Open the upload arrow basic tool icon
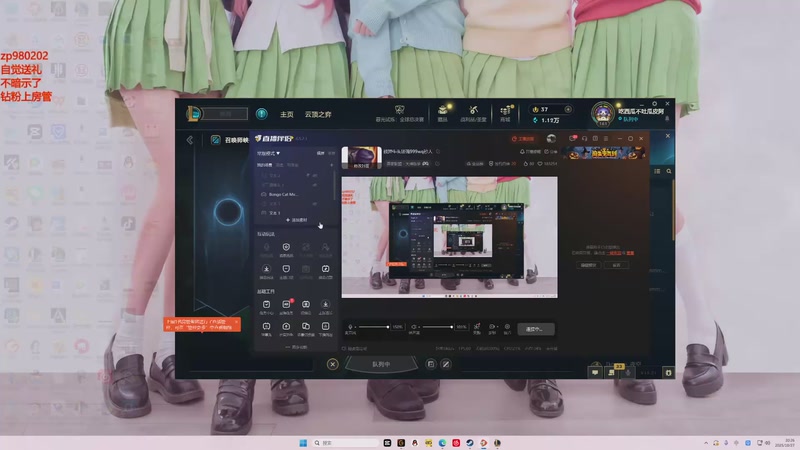800x450 pixels. pos(286,328)
